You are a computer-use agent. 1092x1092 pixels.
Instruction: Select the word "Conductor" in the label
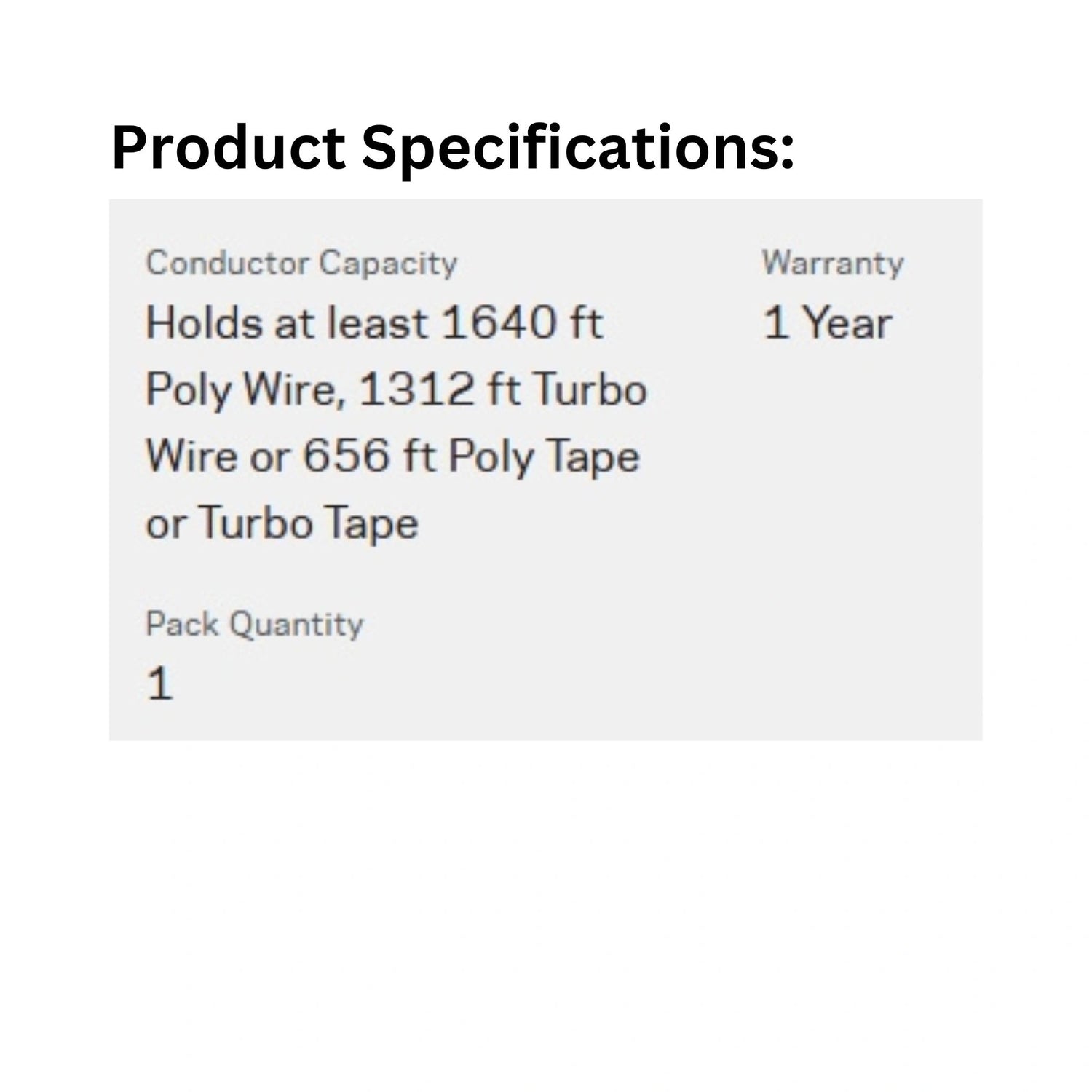228,263
